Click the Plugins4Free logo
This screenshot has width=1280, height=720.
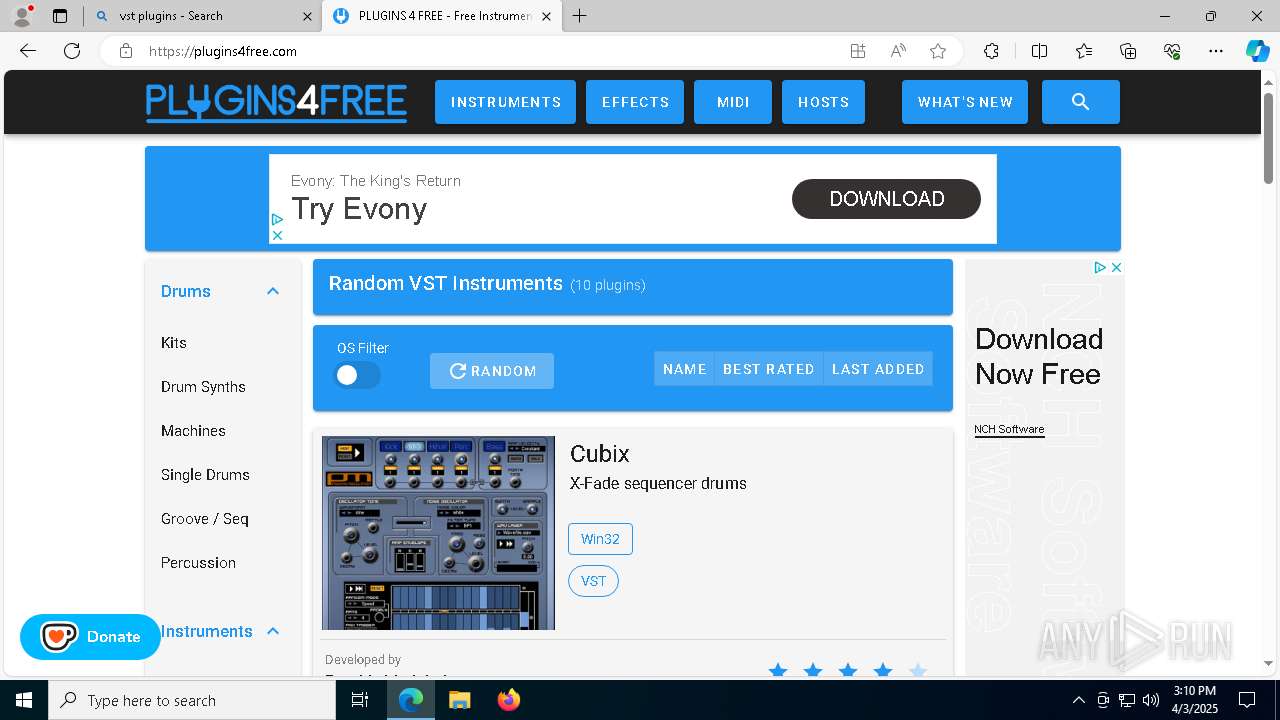[x=276, y=102]
